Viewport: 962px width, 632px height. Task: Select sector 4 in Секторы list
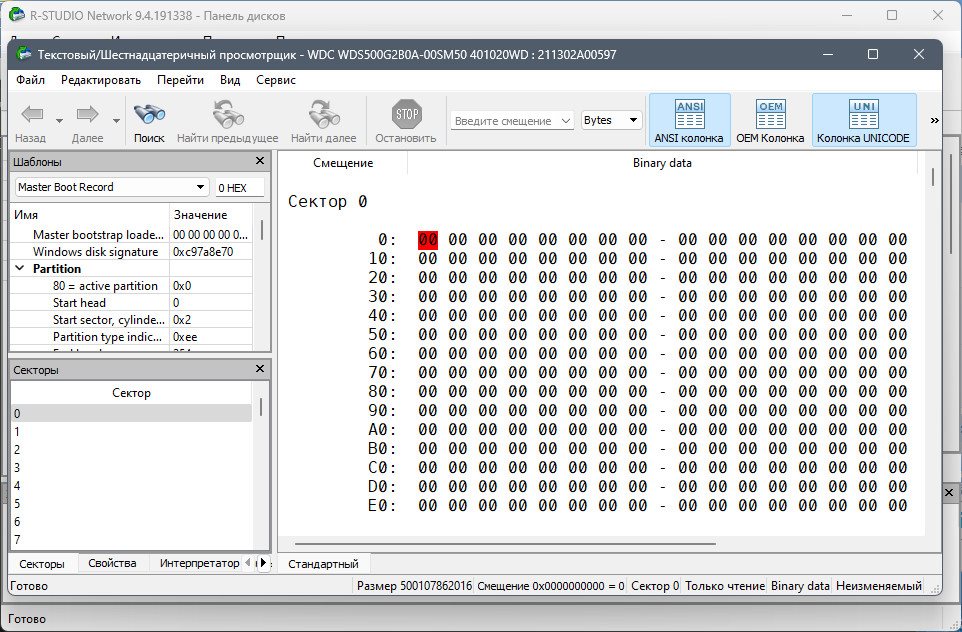coord(131,485)
